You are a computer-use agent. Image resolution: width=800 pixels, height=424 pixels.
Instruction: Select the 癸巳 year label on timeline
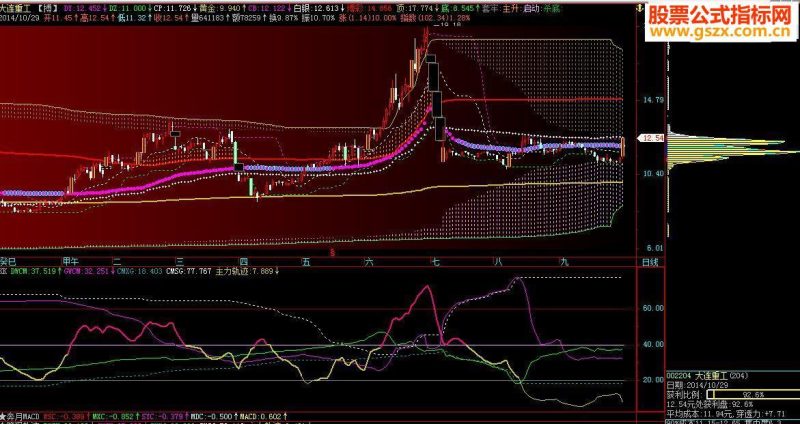(x=8, y=262)
